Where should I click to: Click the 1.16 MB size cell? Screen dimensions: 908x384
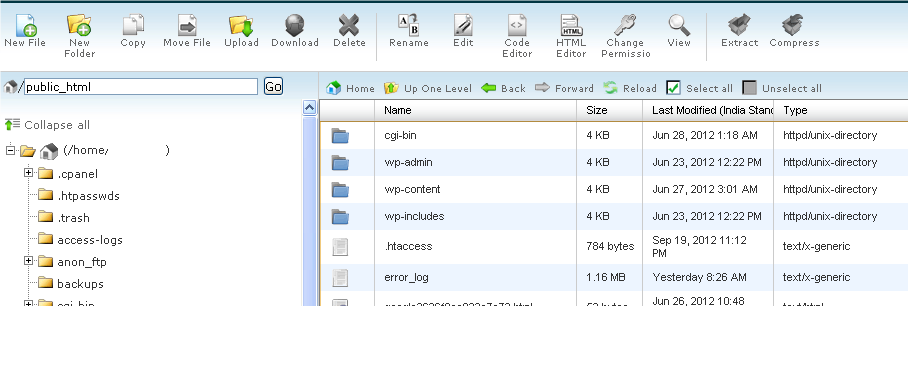[606, 277]
